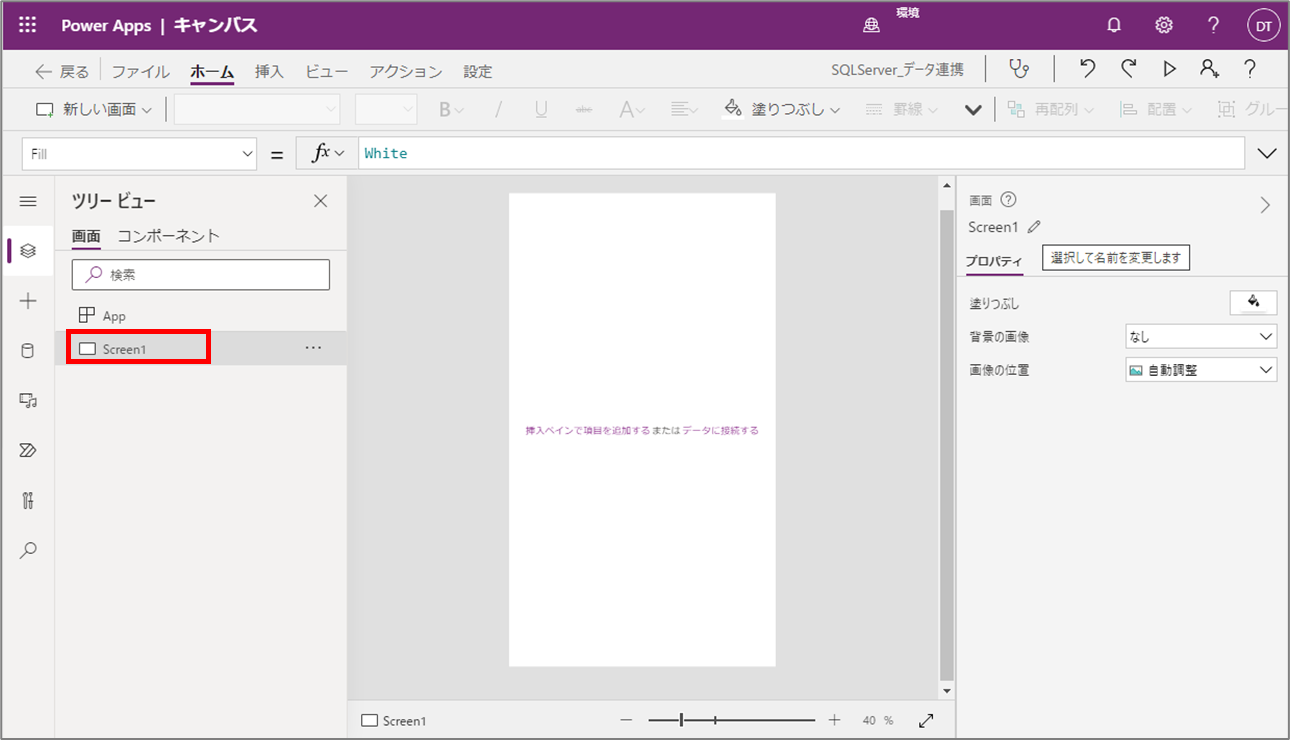Open the Fill color dropdown in ribbon
1290x740 pixels.
(782, 109)
